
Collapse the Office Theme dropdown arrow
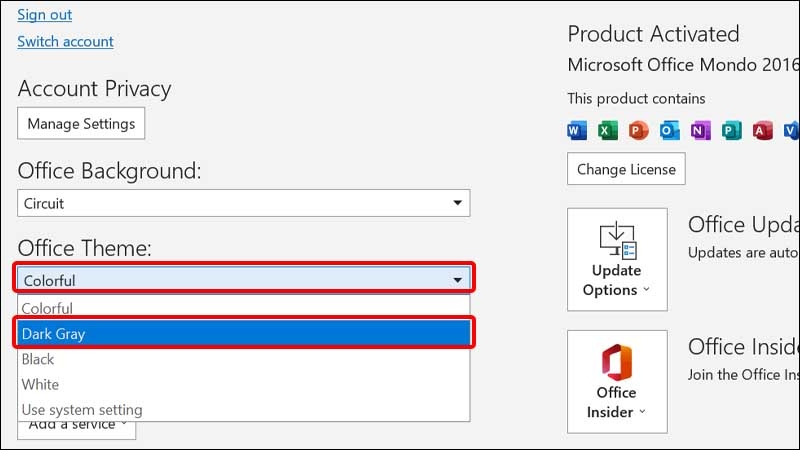[458, 280]
